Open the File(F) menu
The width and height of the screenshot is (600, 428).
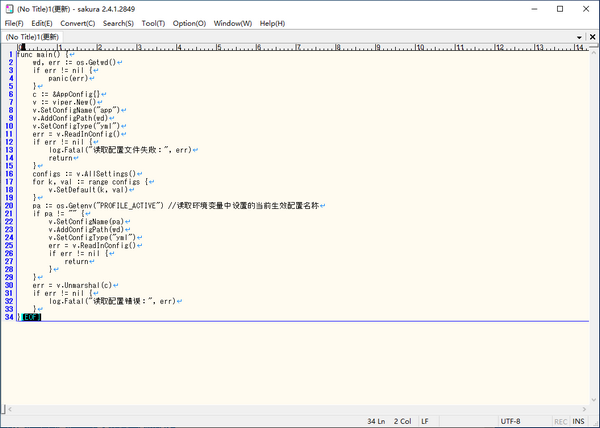tap(14, 23)
